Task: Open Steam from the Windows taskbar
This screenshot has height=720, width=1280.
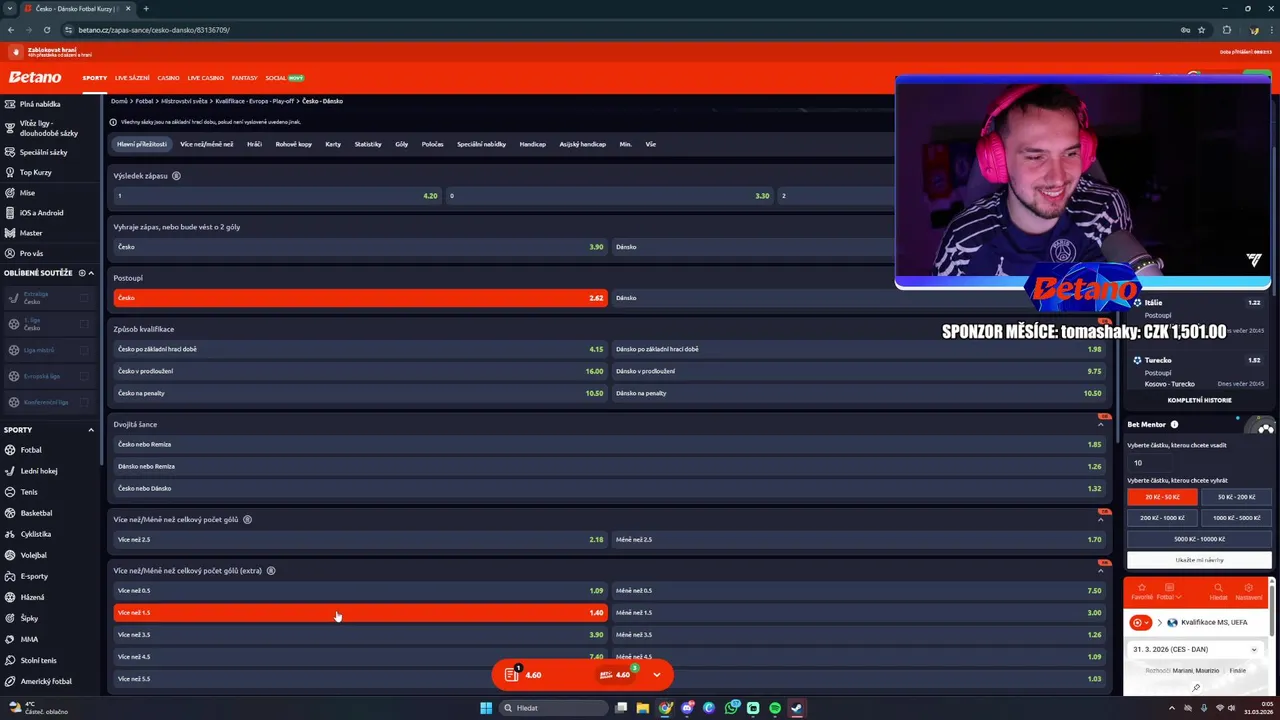Action: (x=797, y=708)
